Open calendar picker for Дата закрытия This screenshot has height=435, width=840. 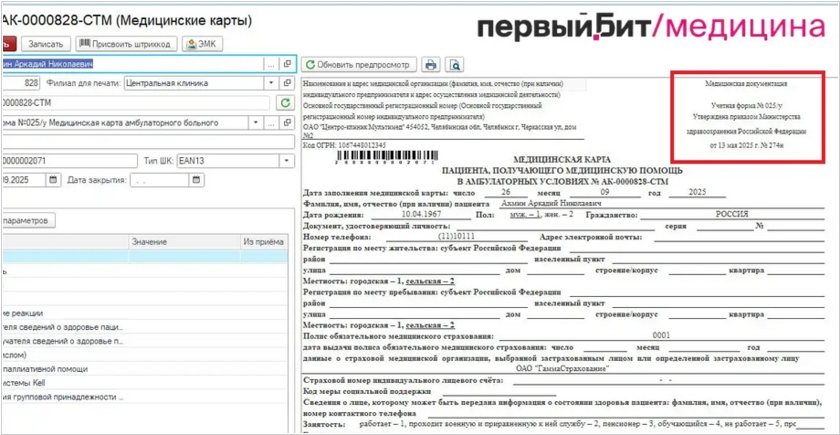coord(197,181)
